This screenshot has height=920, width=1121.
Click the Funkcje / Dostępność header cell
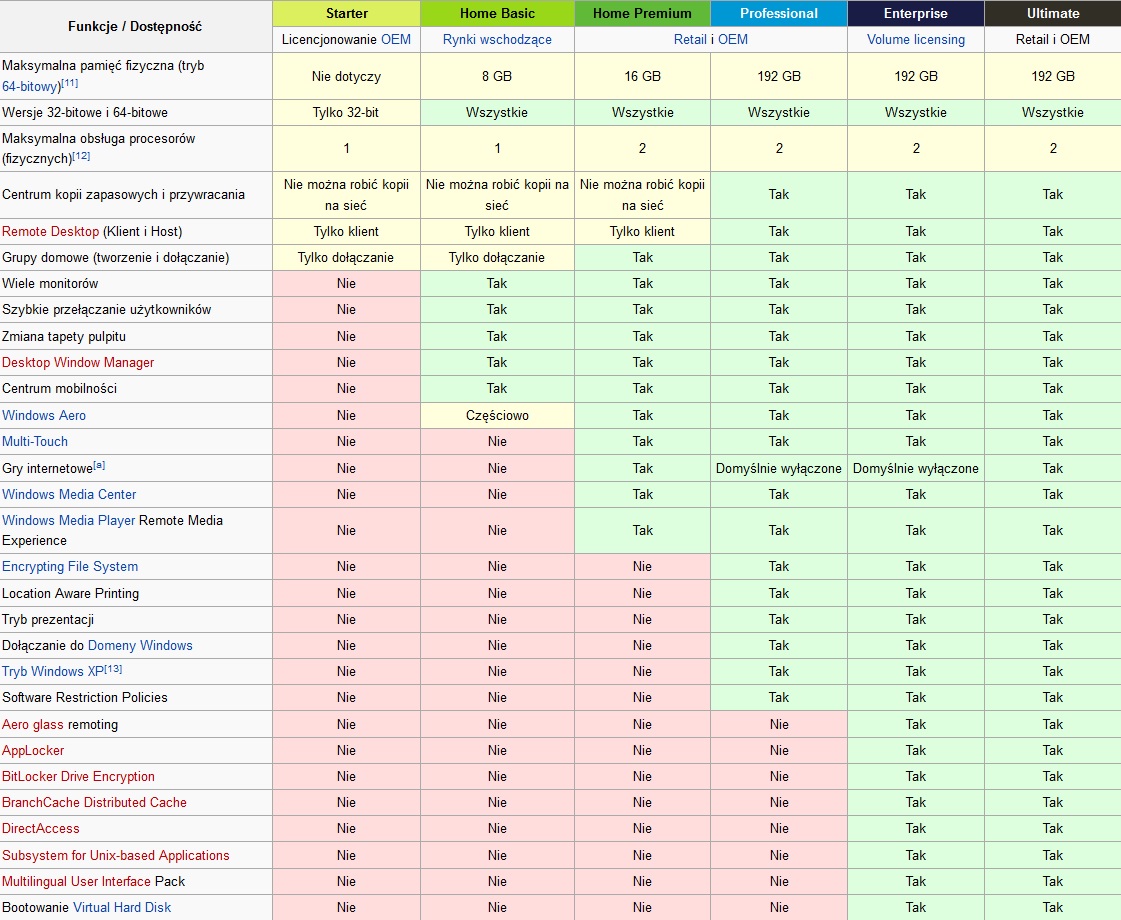point(135,26)
